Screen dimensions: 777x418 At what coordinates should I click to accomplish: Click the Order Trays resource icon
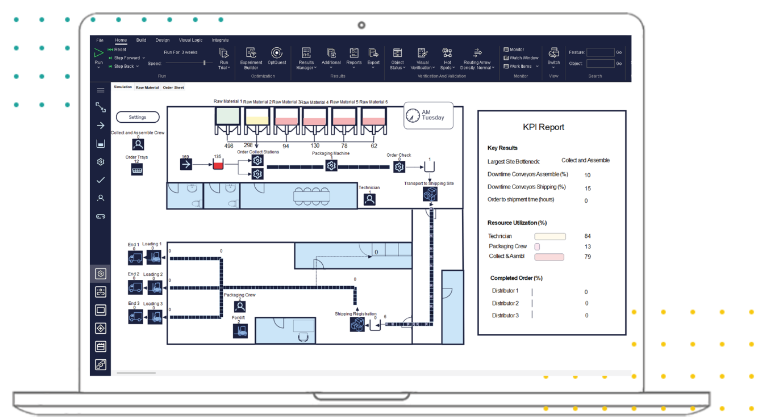coord(137,169)
